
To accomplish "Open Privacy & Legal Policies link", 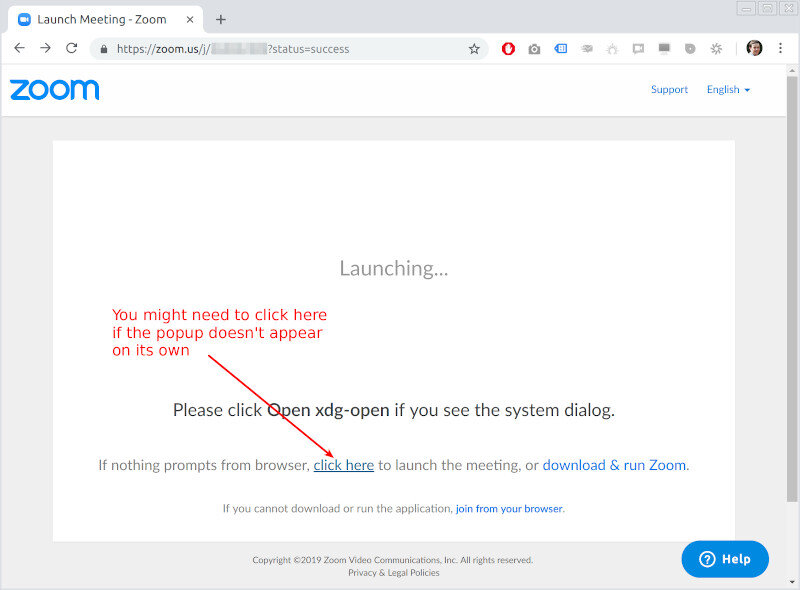I will [393, 573].
